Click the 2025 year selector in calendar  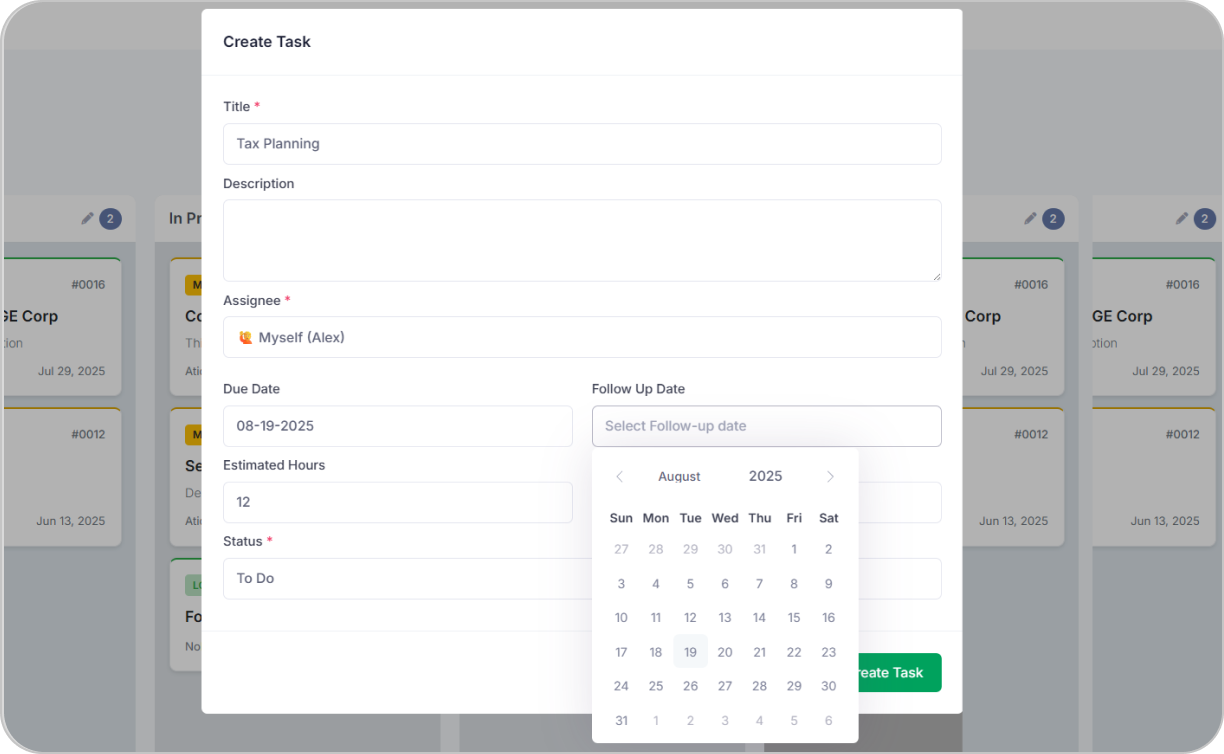coord(765,476)
